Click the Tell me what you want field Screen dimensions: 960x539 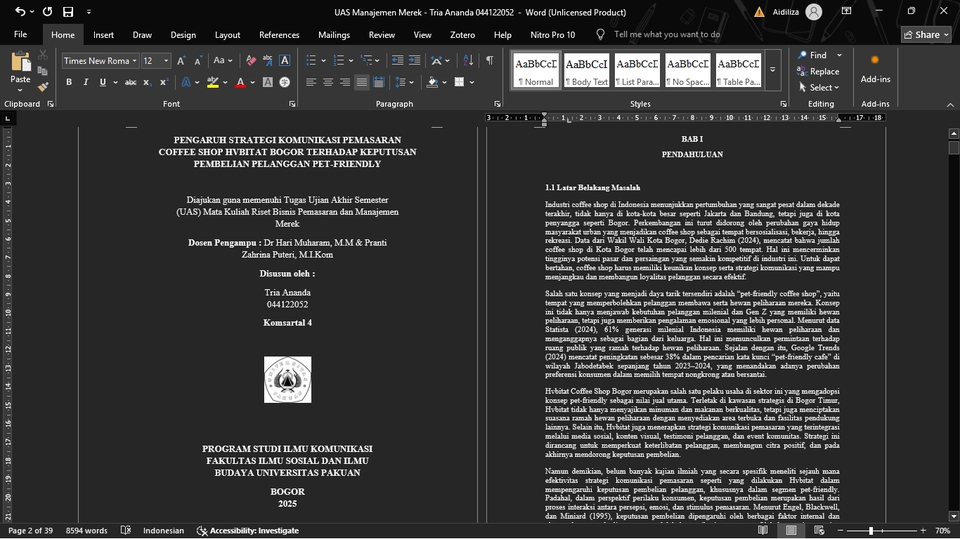pyautogui.click(x=667, y=35)
